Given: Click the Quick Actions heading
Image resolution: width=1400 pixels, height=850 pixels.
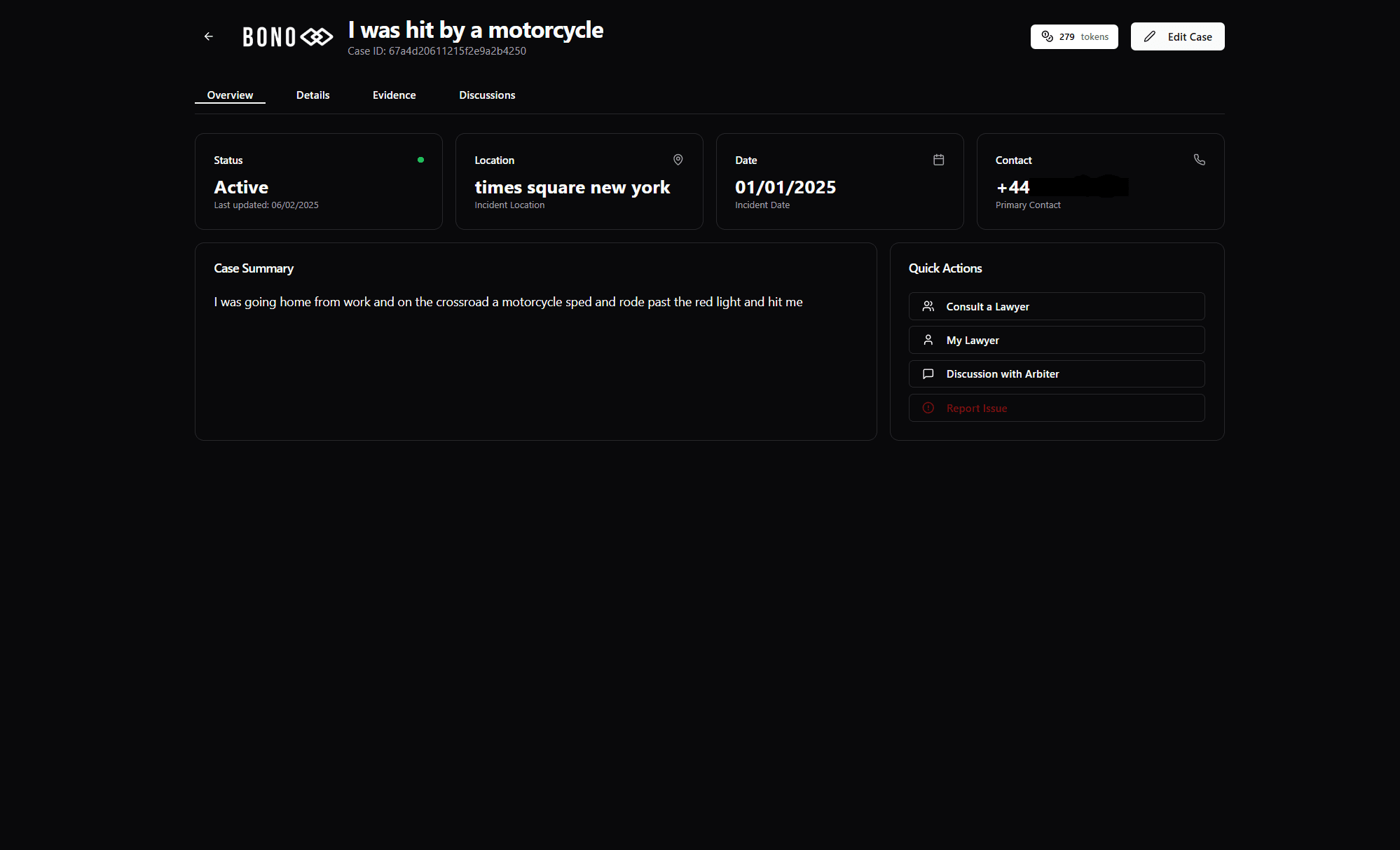Looking at the screenshot, I should [945, 268].
